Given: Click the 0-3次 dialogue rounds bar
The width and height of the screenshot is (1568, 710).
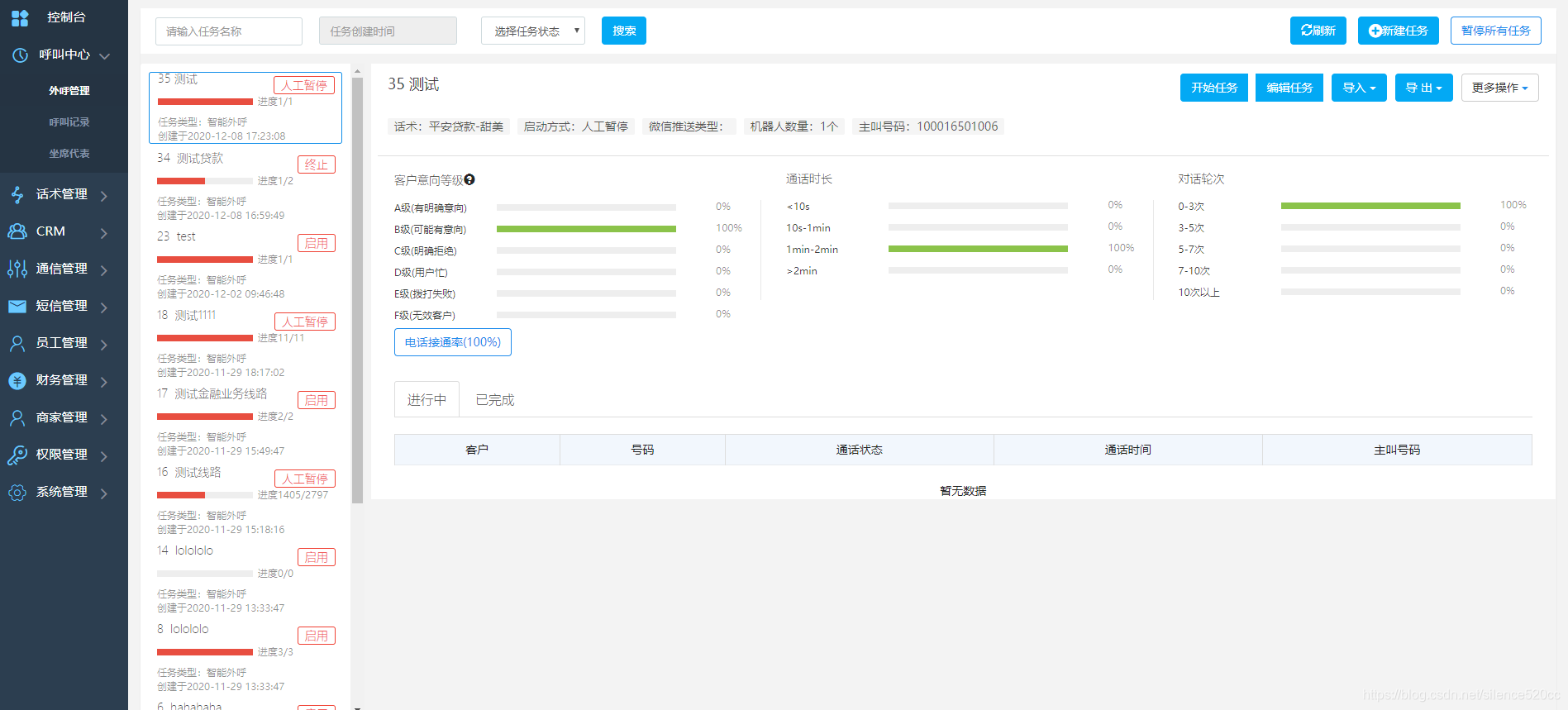Looking at the screenshot, I should [x=1370, y=206].
